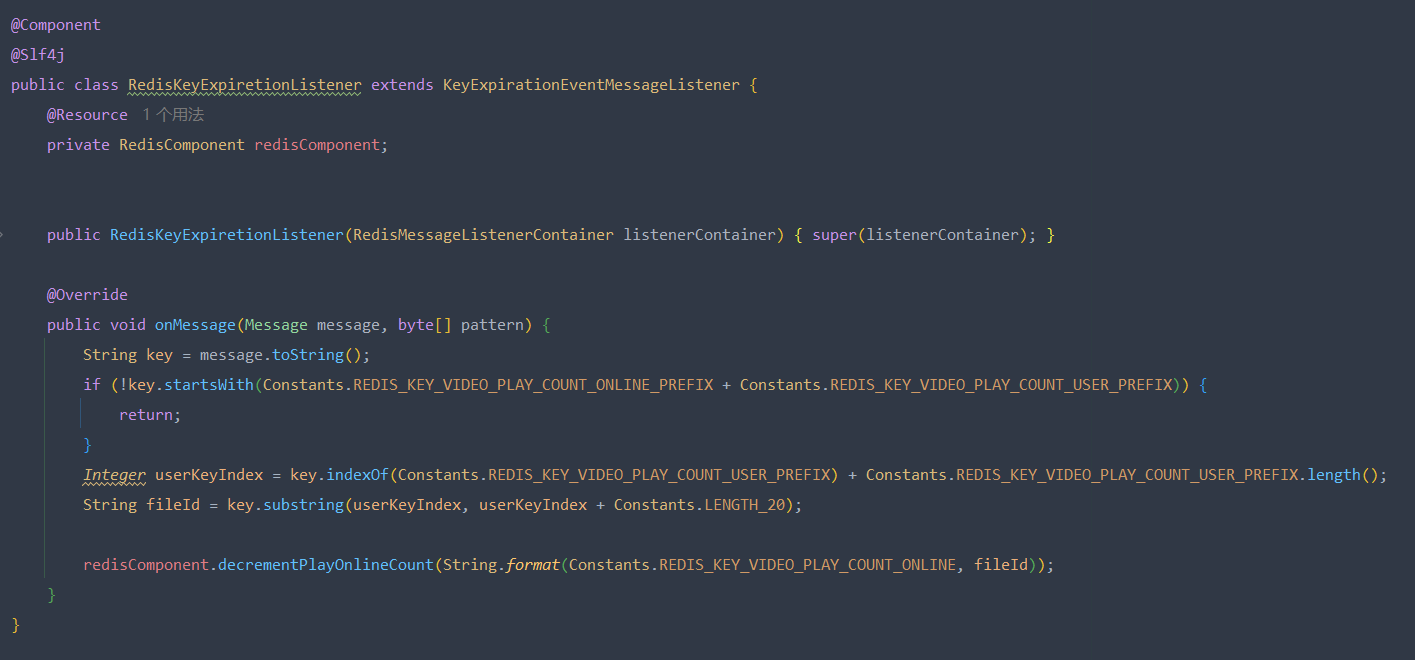Click the pattern parameter name
The height and width of the screenshot is (660, 1415).
(492, 325)
